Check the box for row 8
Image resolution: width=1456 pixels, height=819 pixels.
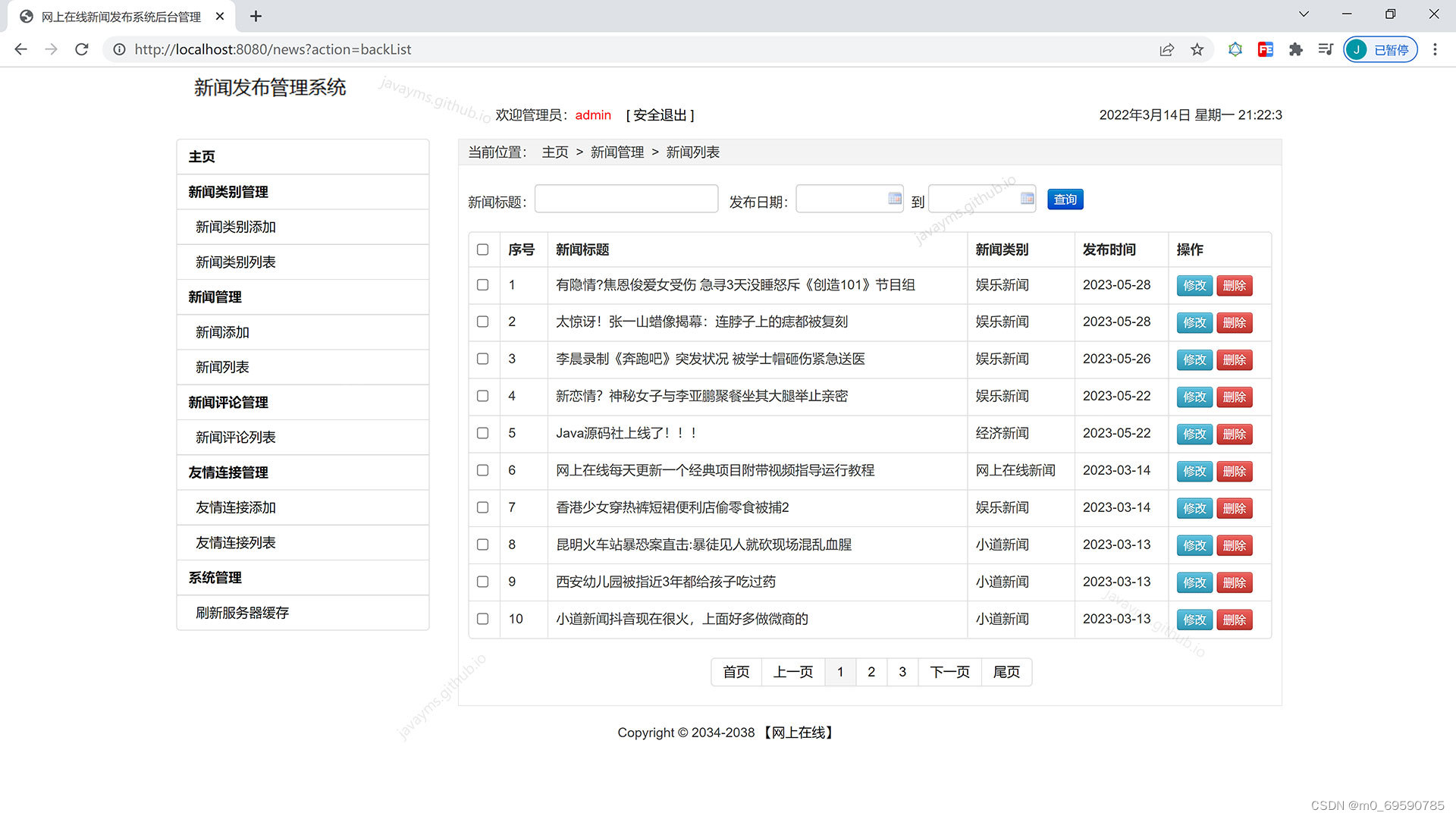point(482,544)
